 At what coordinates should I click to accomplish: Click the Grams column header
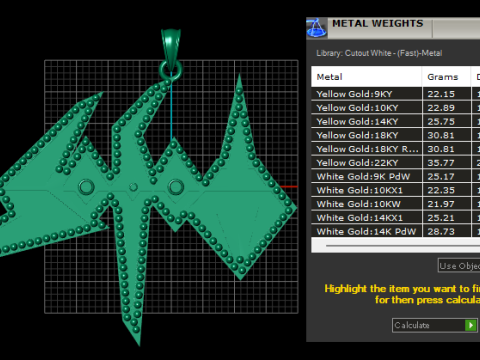tap(446, 77)
